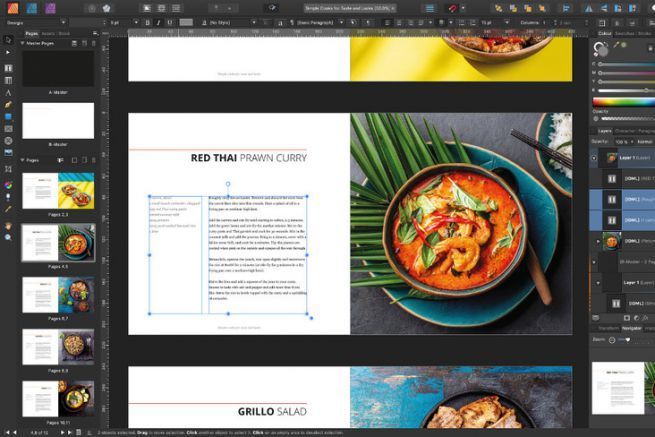The width and height of the screenshot is (655, 437).
Task: Select the Colour Picker tool
Action: coord(8,209)
